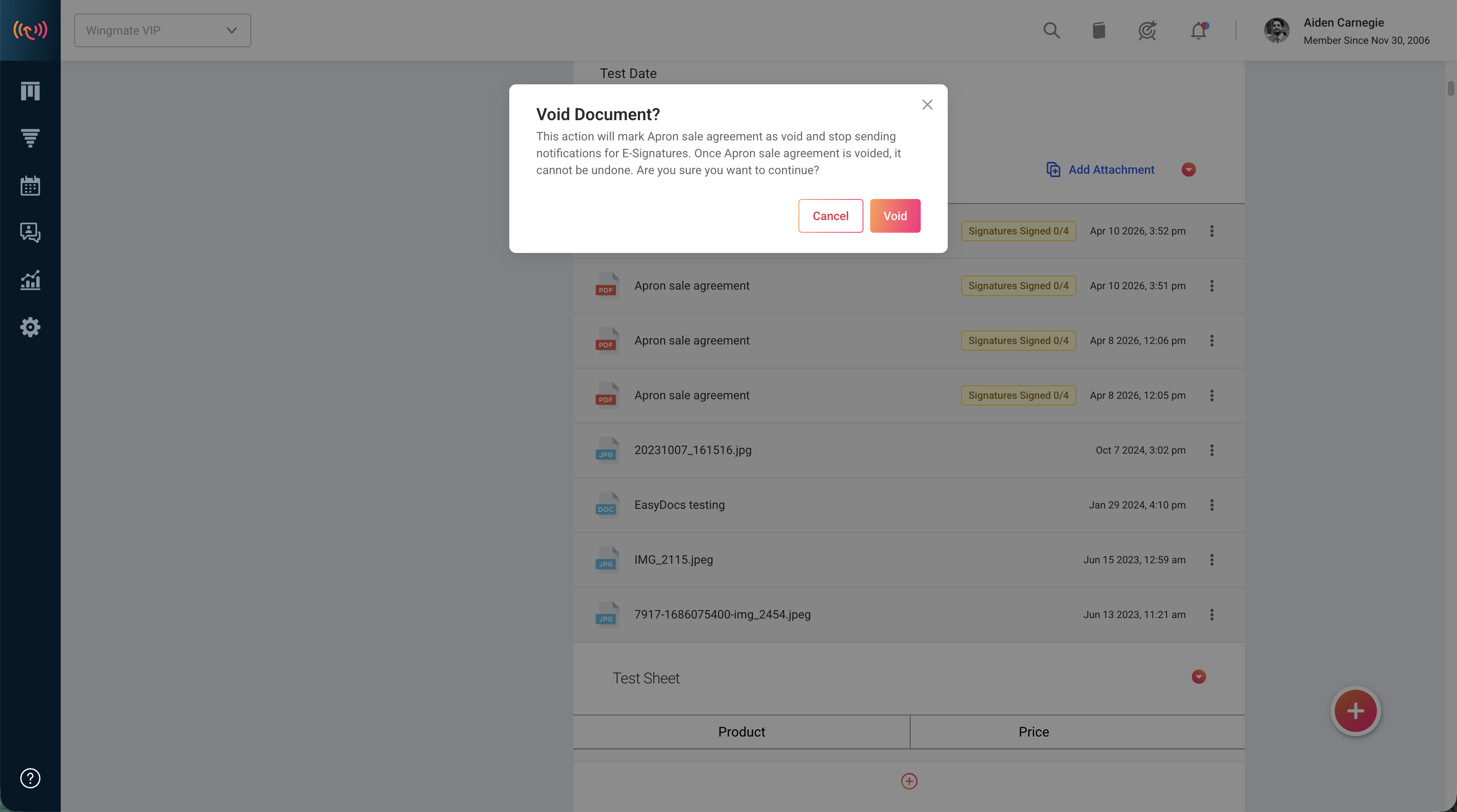
Task: Click JPG icon of 7917-1686075400-img_2454.jpeg
Action: (x=607, y=614)
